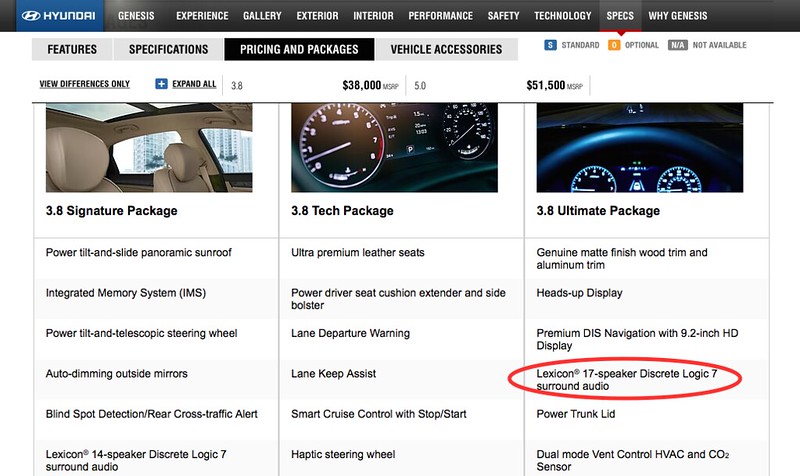This screenshot has width=800, height=476.
Task: Click Power Trunk Lid
Action: pos(576,414)
